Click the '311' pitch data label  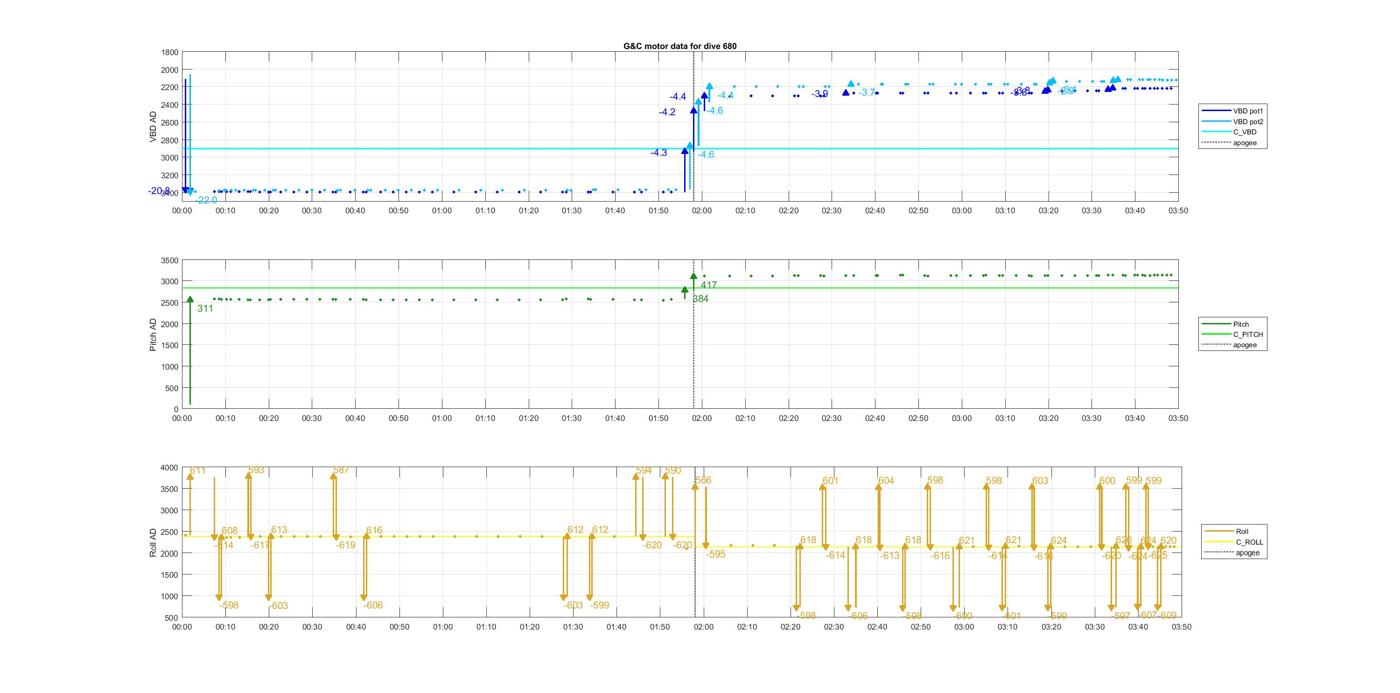(205, 309)
